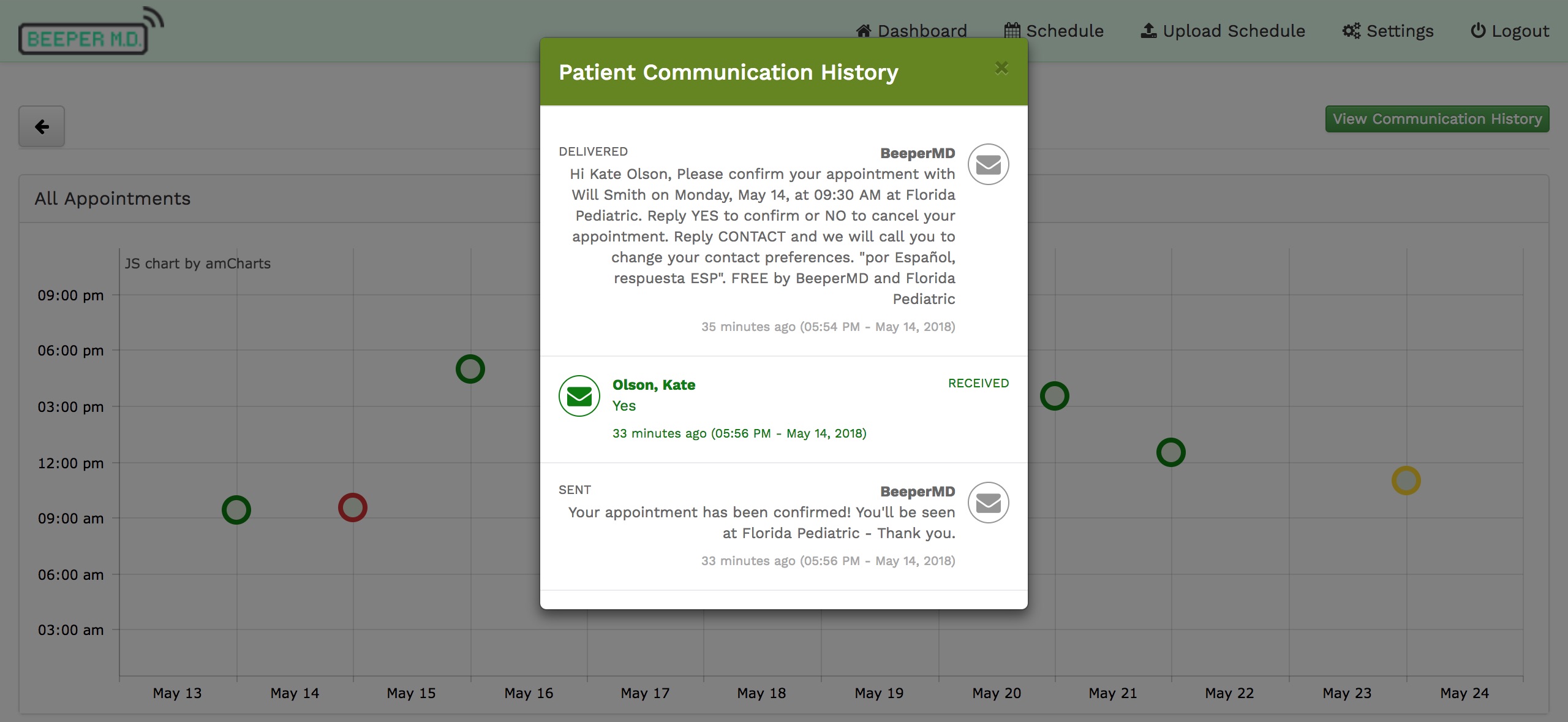Click the green envelope icon for Kate Olson
Viewport: 1568px width, 722px height.
tap(579, 396)
